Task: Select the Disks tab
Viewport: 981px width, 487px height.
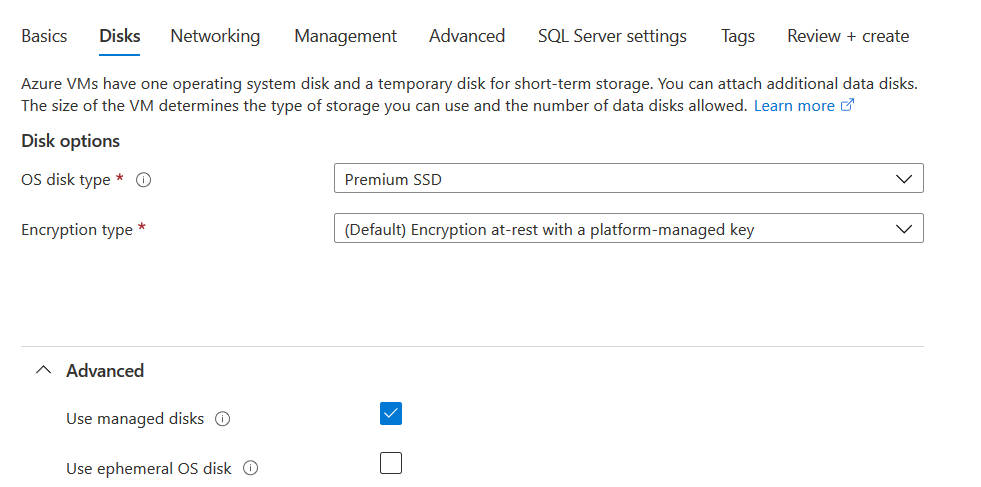Action: (x=119, y=36)
